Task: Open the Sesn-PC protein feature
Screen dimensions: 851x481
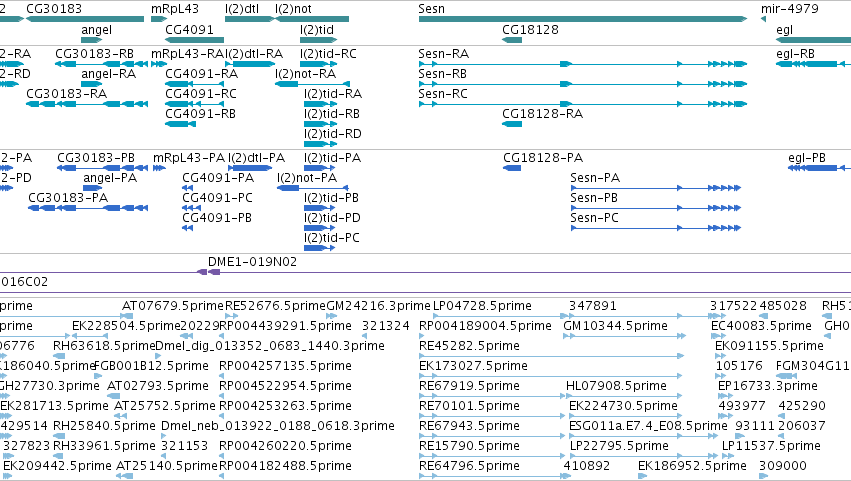Action: (594, 218)
